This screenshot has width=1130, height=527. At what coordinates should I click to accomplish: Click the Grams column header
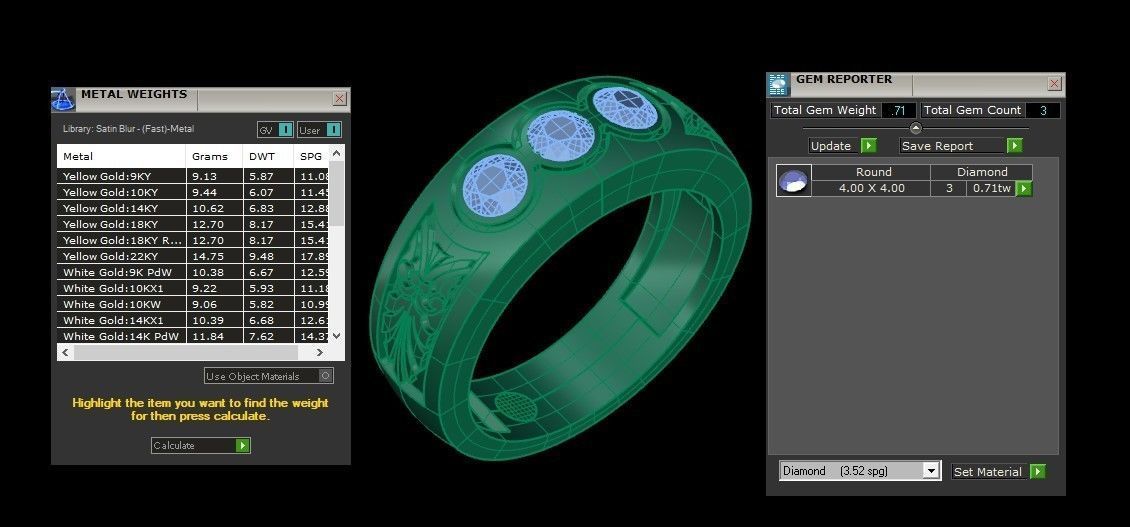pos(214,156)
